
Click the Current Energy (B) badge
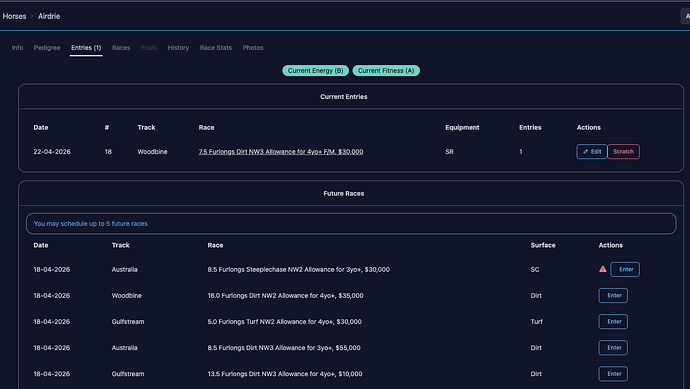pos(316,70)
